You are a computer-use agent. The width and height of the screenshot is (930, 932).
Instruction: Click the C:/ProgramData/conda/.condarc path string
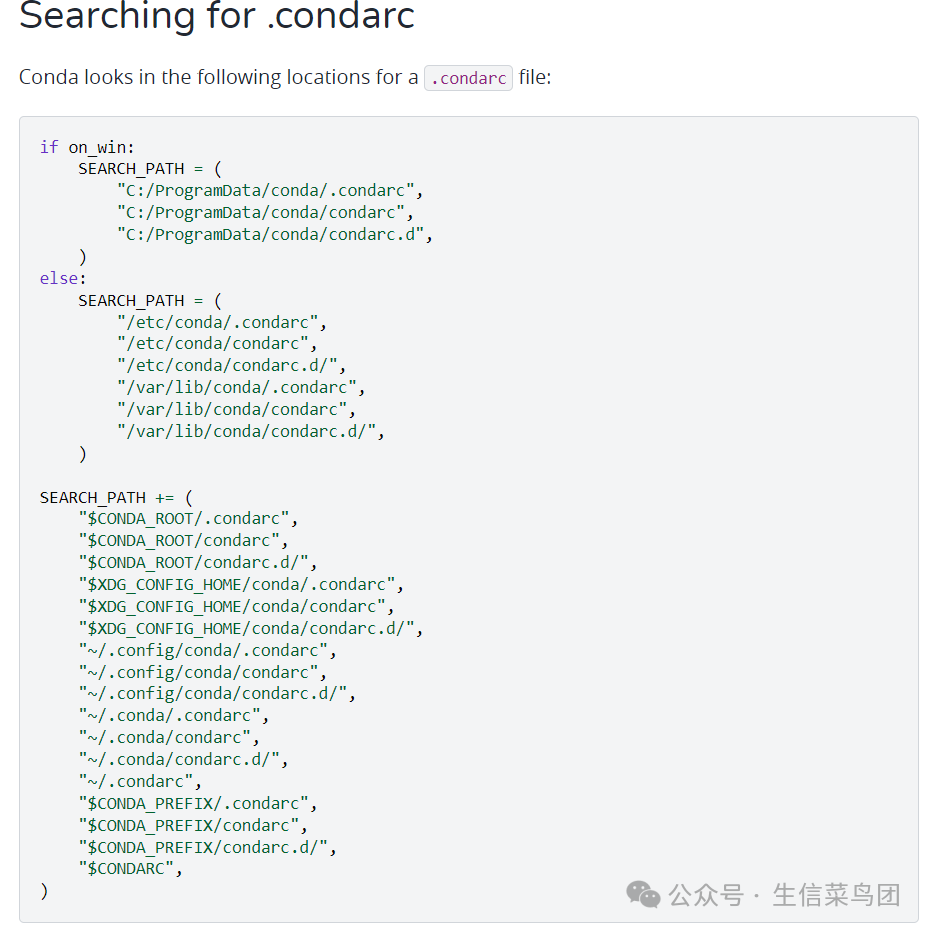tap(266, 191)
